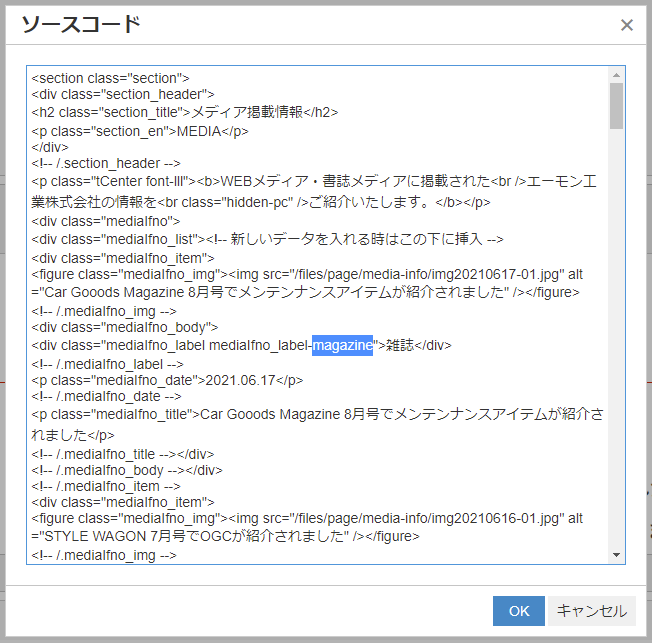Click the vertical scrollbar thumb

[616, 106]
